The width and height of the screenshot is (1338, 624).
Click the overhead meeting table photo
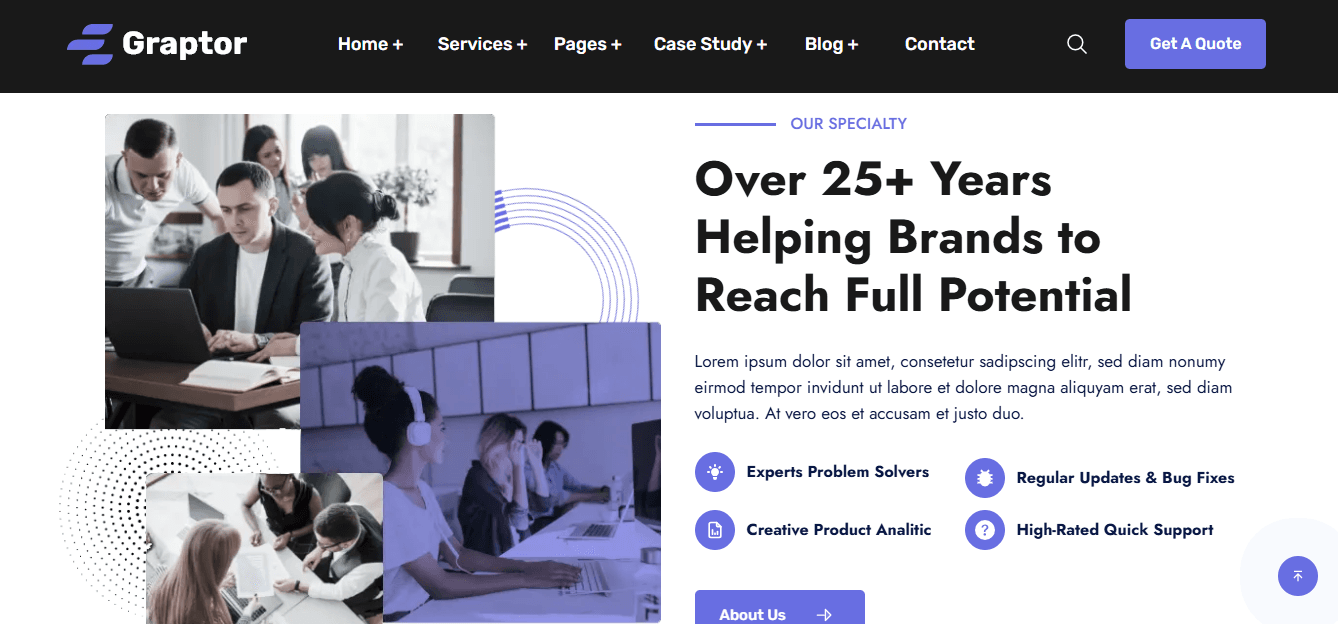tap(264, 548)
